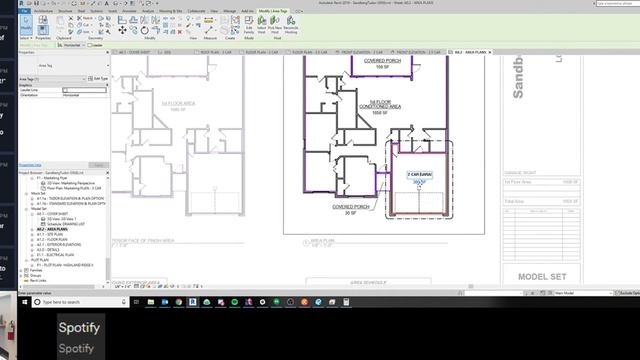
Task: Expand the Groups node in Project Browser
Action: [x=20, y=276]
